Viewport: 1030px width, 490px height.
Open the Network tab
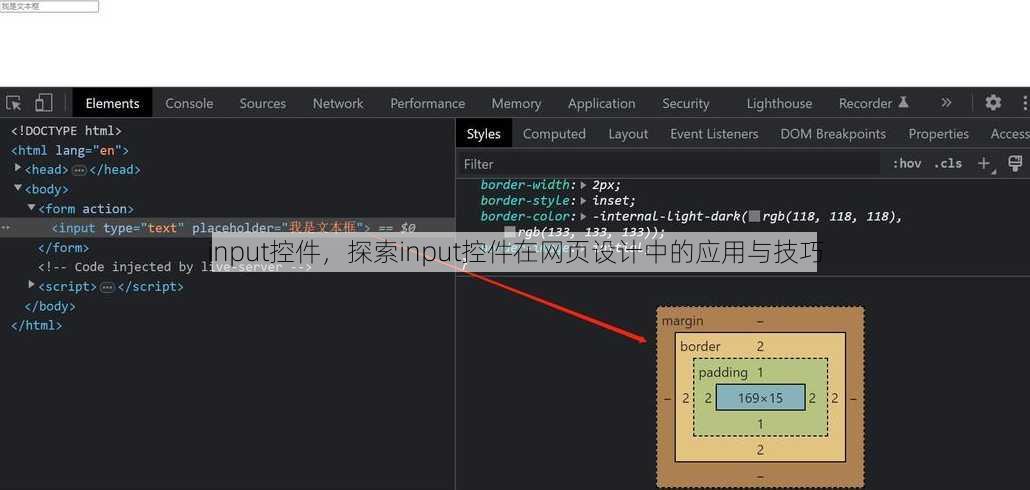click(x=338, y=103)
